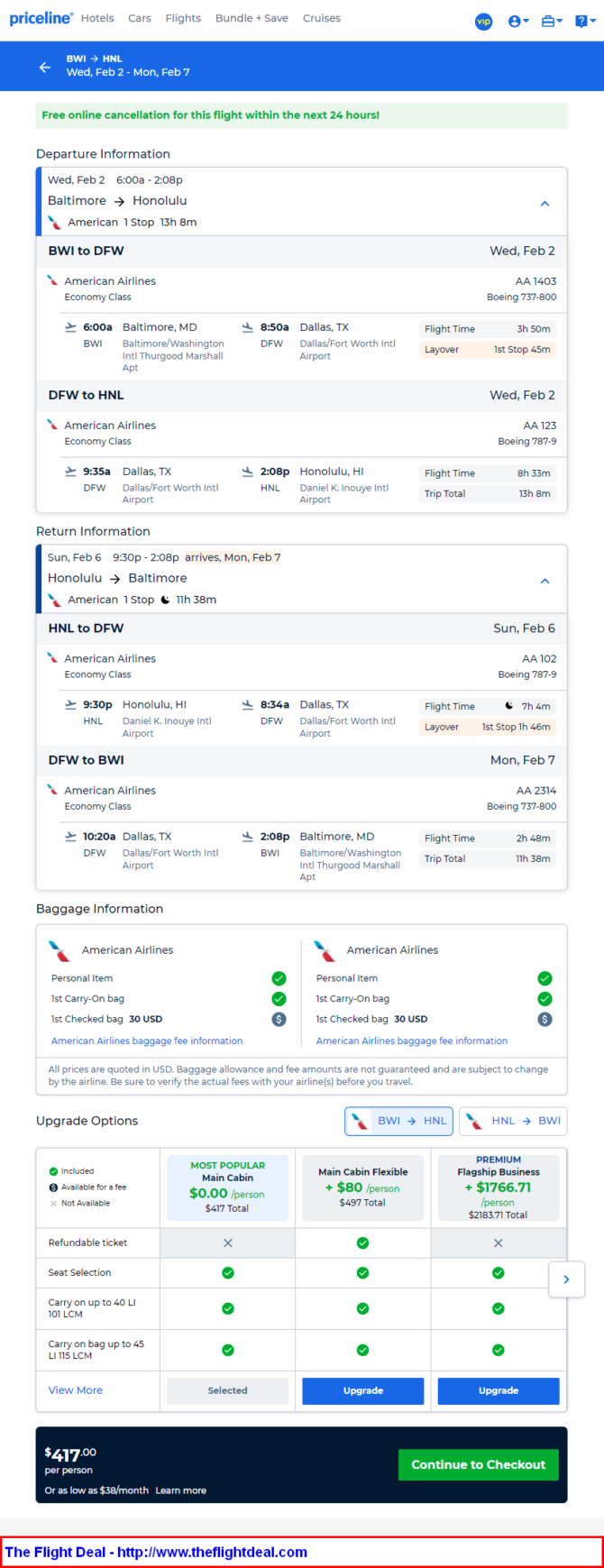Open the help question mark icon
Image resolution: width=604 pixels, height=1568 pixels.
point(584,21)
